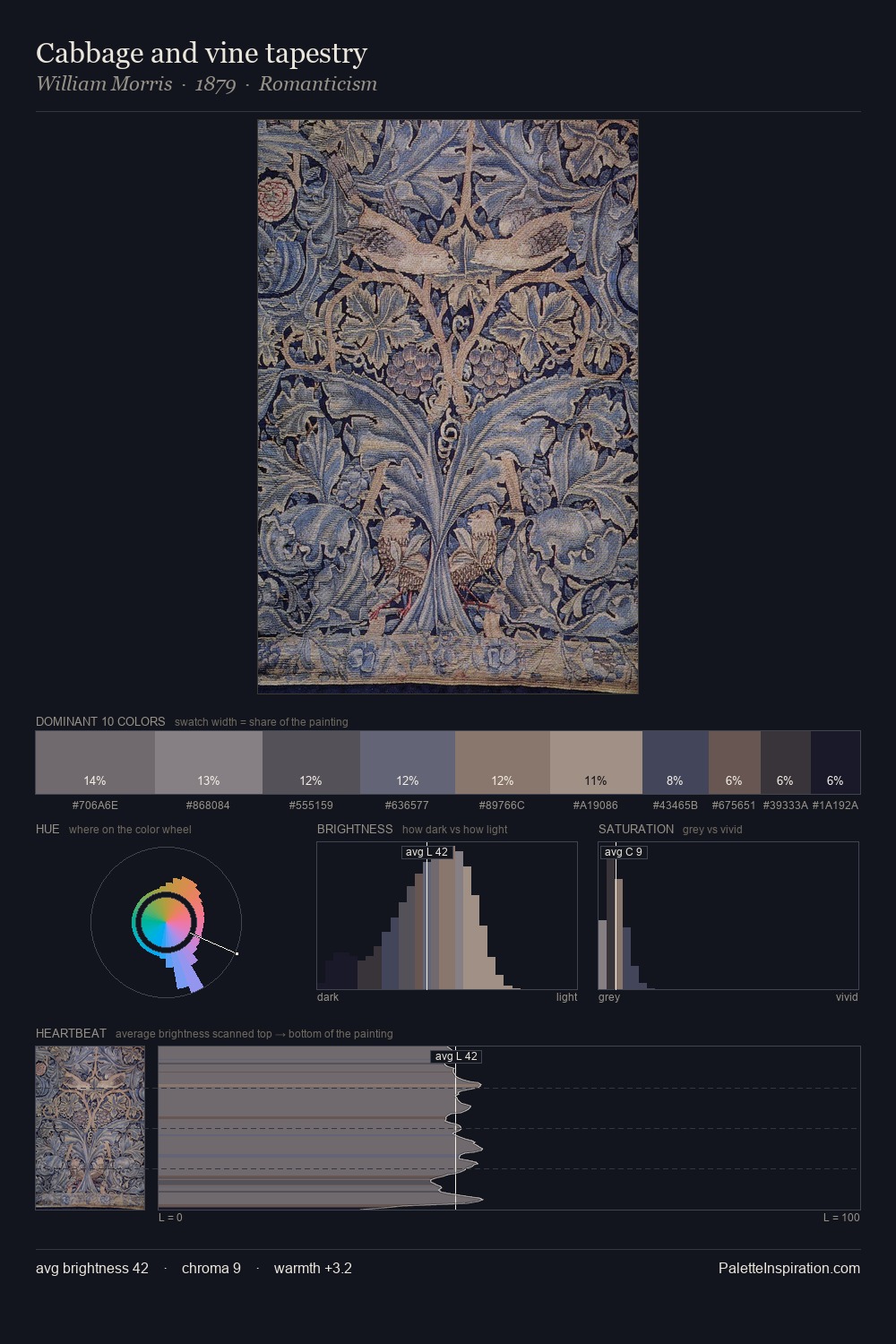This screenshot has height=1344, width=896.
Task: Click the hue color wheel
Action: coord(166,922)
